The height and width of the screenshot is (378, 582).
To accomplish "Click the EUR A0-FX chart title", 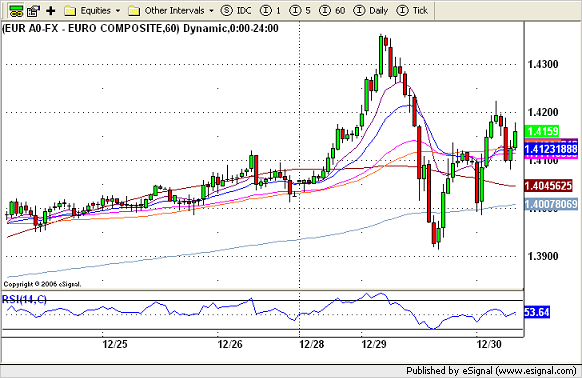I will (x=140, y=29).
